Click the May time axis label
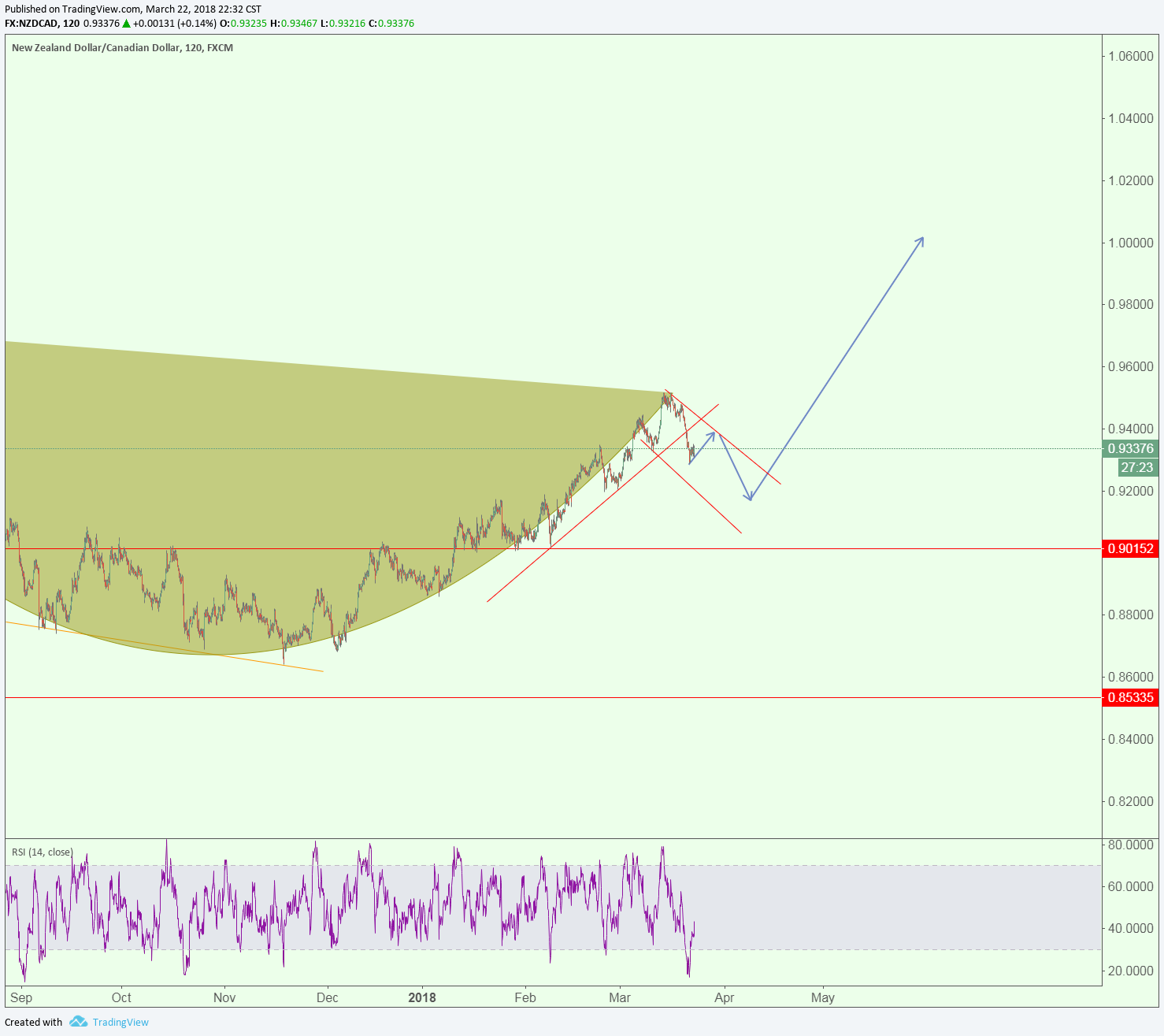Image resolution: width=1164 pixels, height=1036 pixels. (823, 997)
